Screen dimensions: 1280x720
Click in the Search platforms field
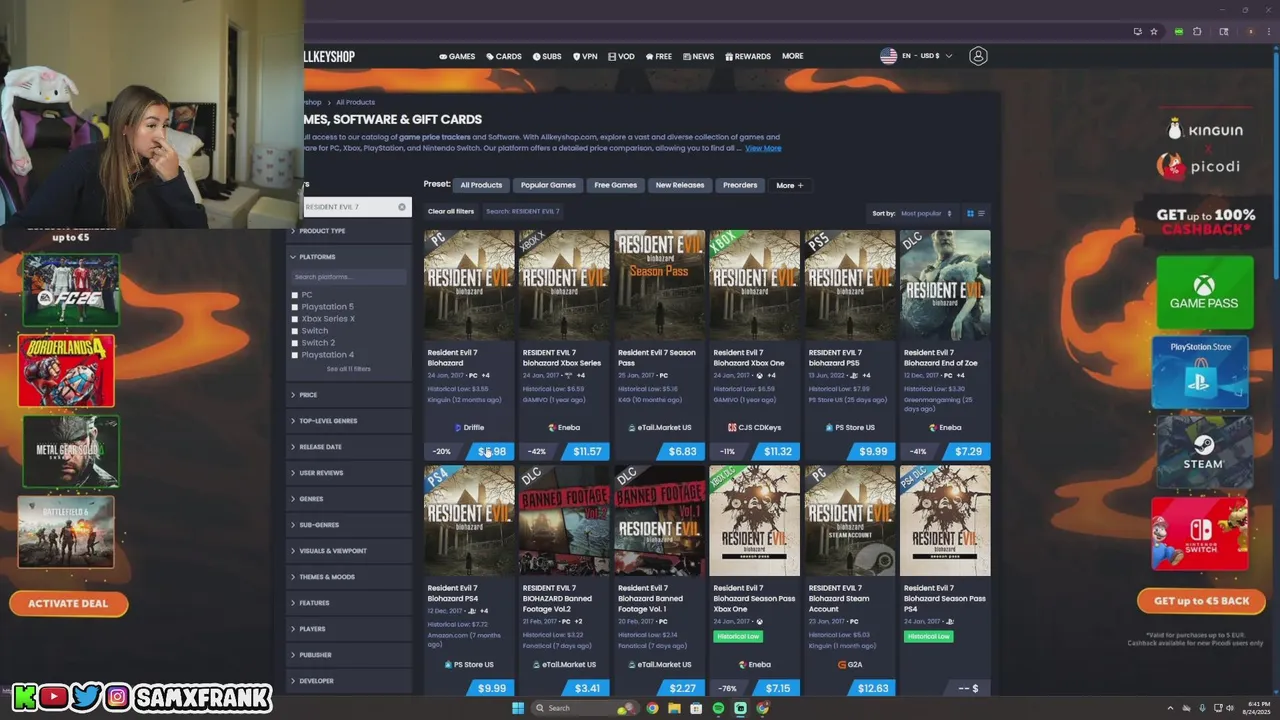click(x=349, y=277)
